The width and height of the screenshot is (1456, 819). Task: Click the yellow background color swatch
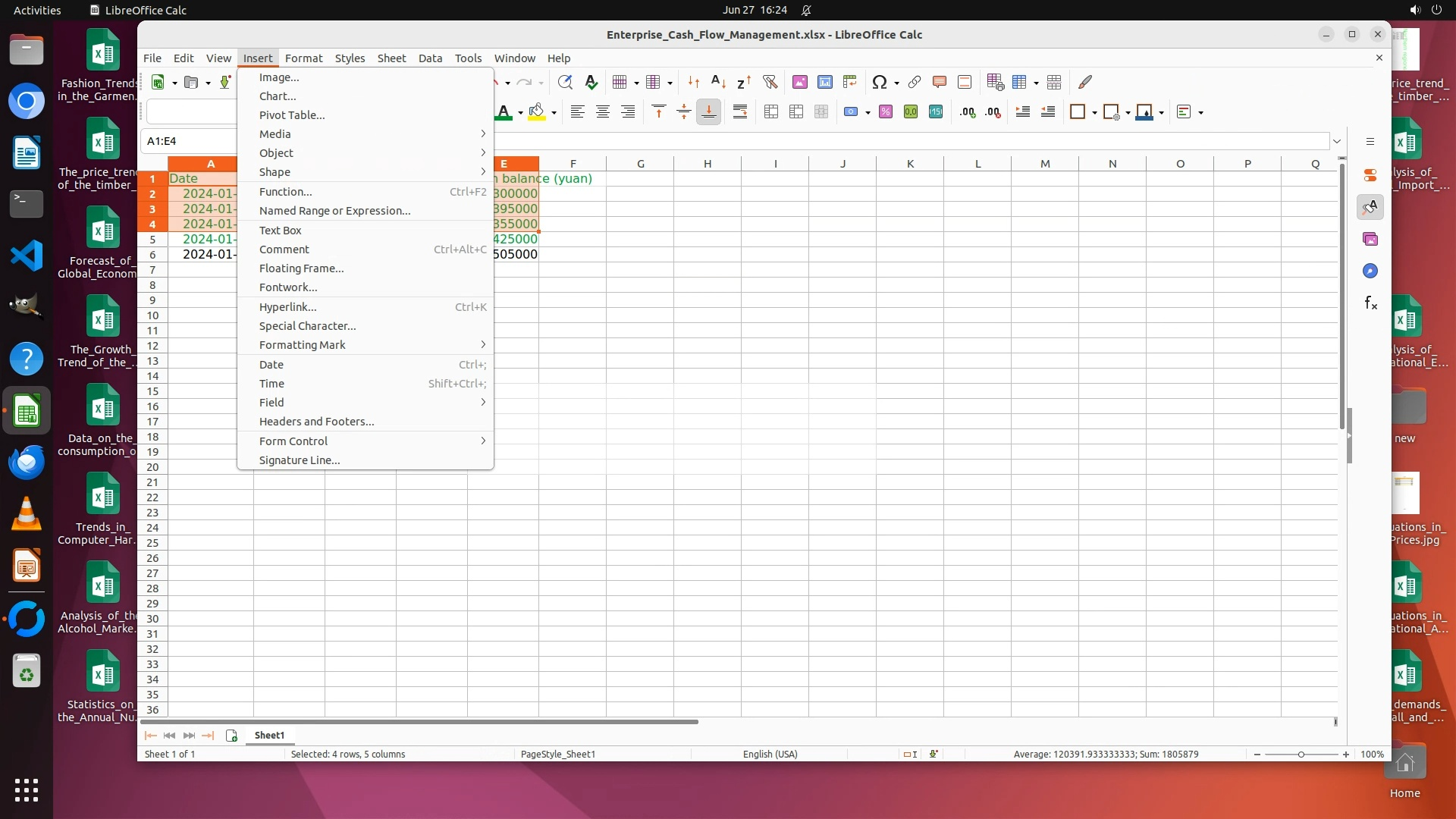[537, 112]
